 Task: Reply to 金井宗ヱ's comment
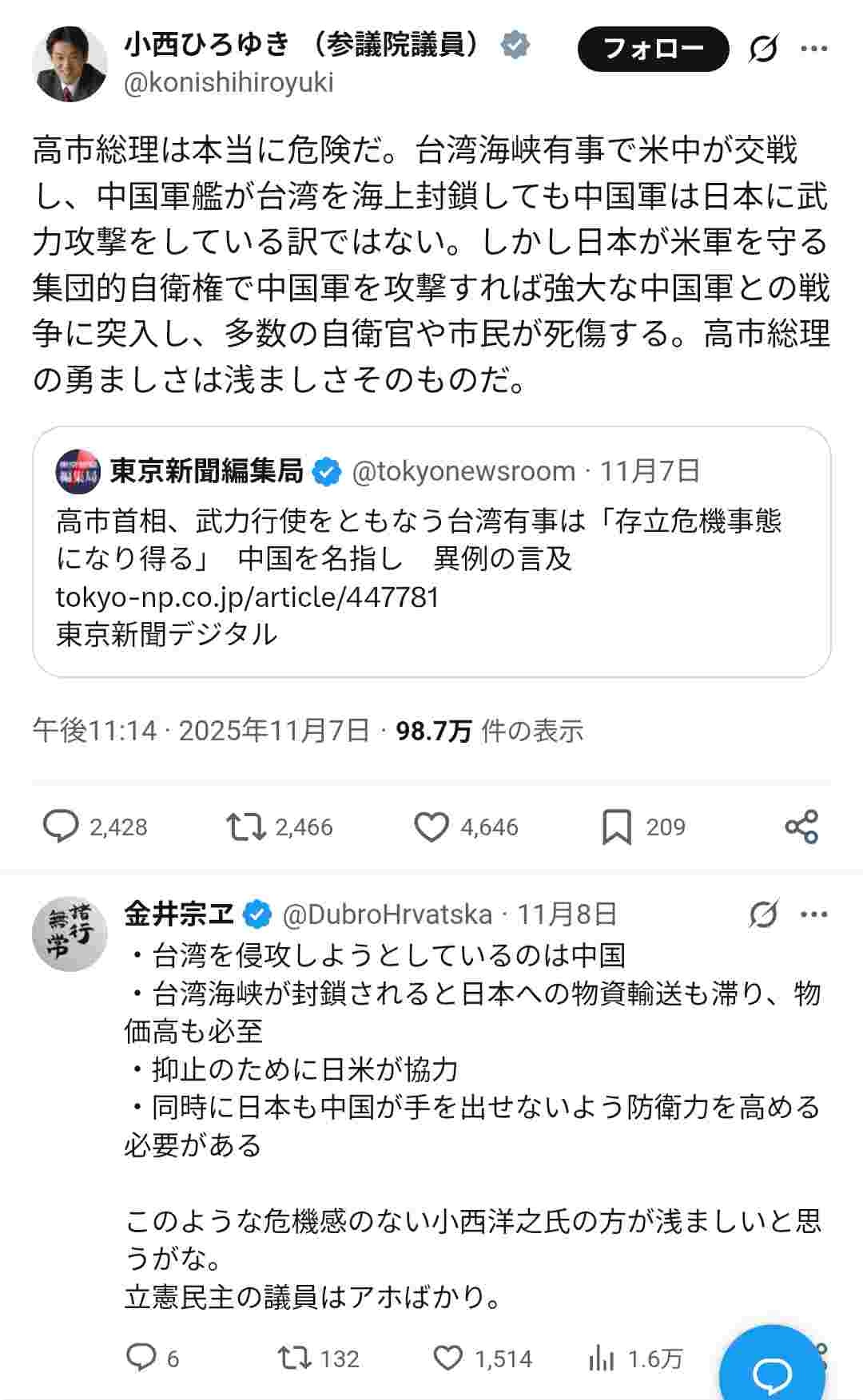pyautogui.click(x=142, y=1358)
